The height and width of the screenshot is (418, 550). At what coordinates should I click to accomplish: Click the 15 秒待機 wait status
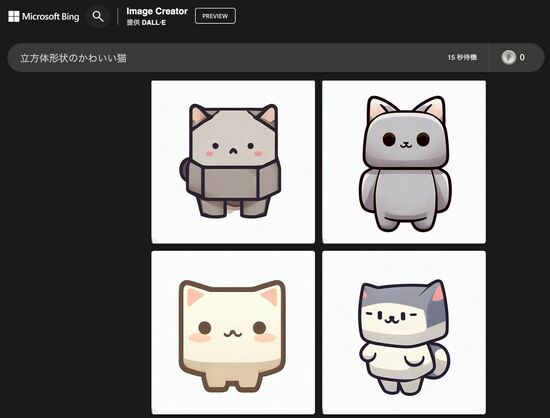[x=462, y=58]
